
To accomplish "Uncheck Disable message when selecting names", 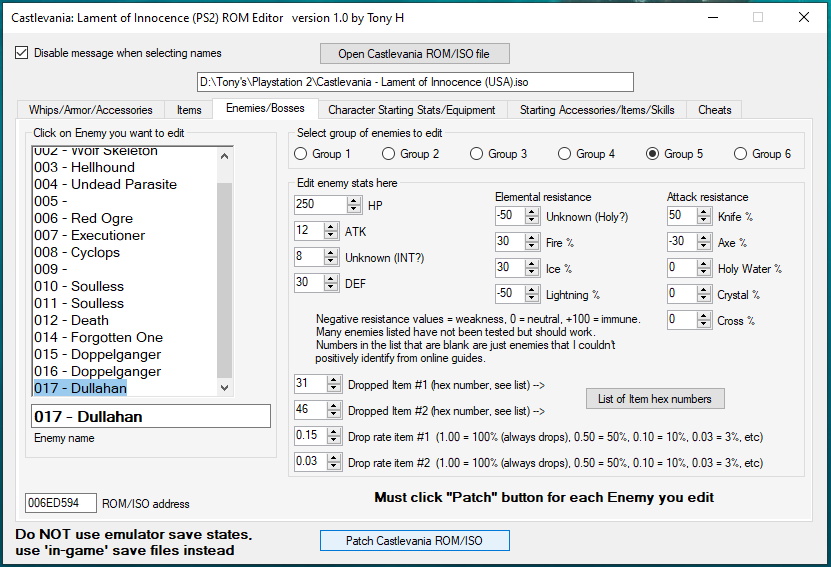I will coord(22,53).
